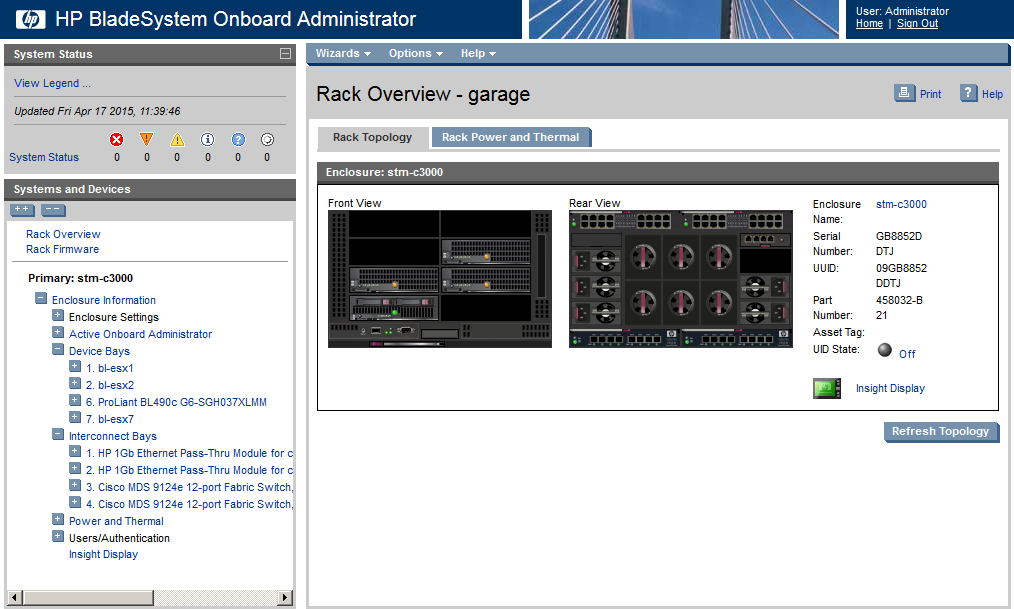The height and width of the screenshot is (609, 1014).
Task: Open Insight Display in the tree
Action: (103, 554)
